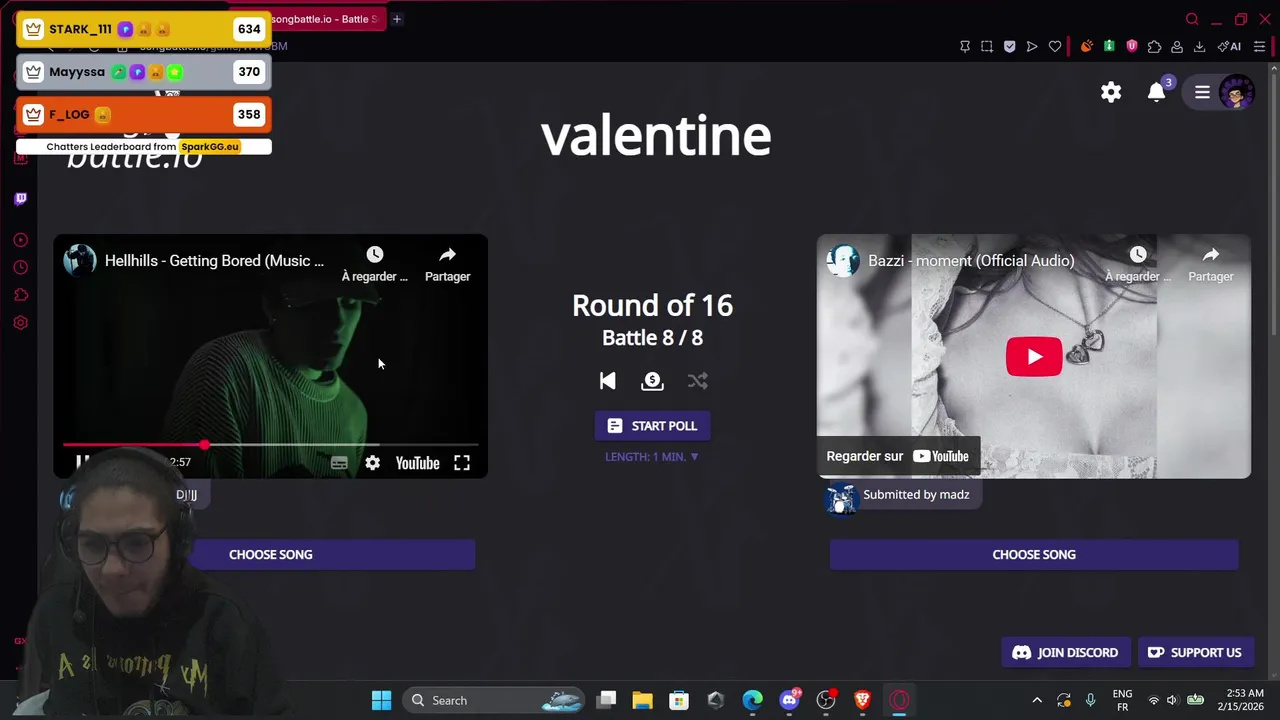1280x720 pixels.
Task: Show hidden system tray icons
Action: [x=1037, y=700]
